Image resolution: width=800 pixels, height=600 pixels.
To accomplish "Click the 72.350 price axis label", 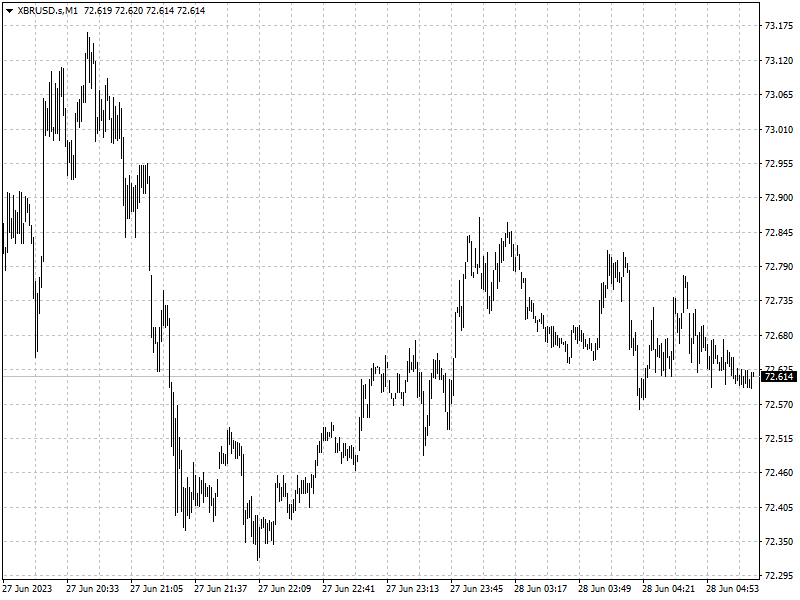I will tap(779, 542).
